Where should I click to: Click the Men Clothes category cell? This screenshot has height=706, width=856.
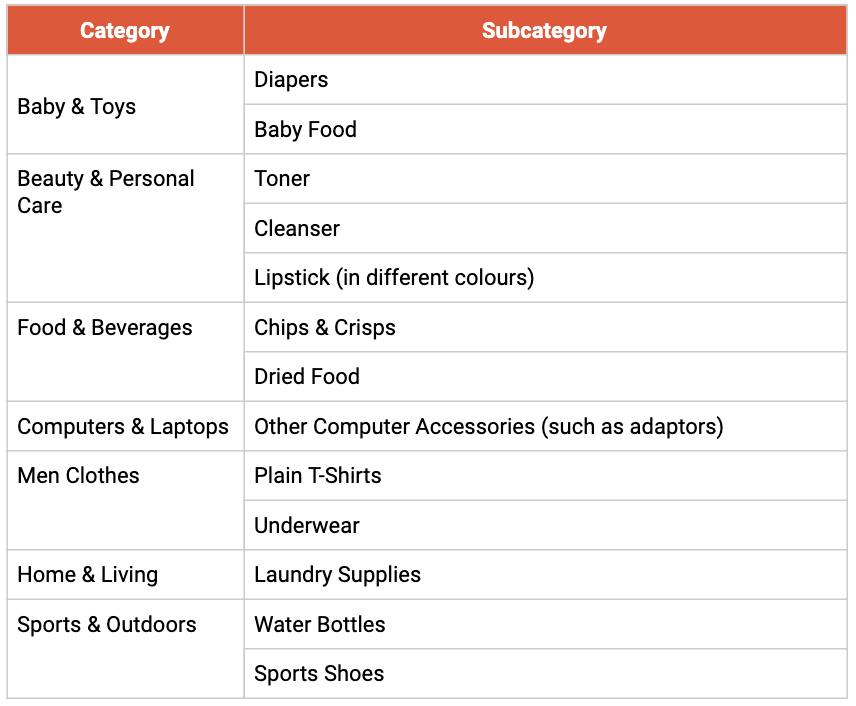tap(79, 476)
